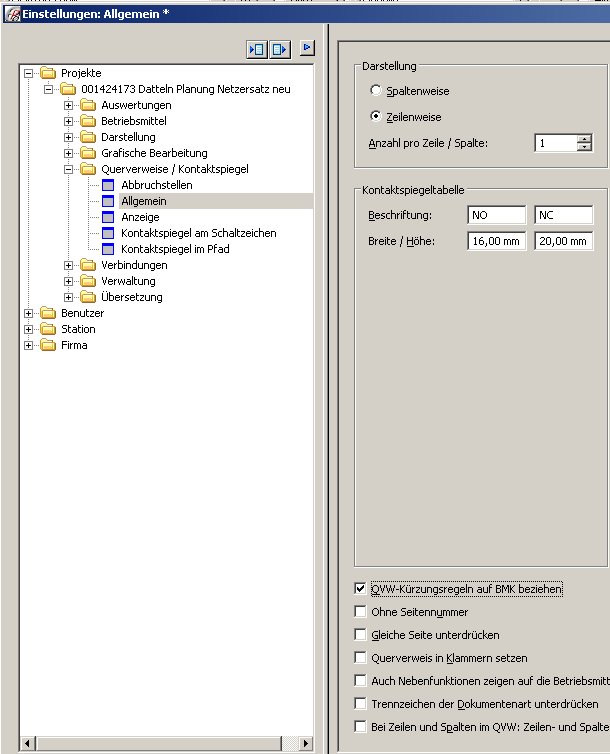Collapse the 001424173 Datteln project node
Image resolution: width=610 pixels, height=754 pixels.
coord(49,89)
